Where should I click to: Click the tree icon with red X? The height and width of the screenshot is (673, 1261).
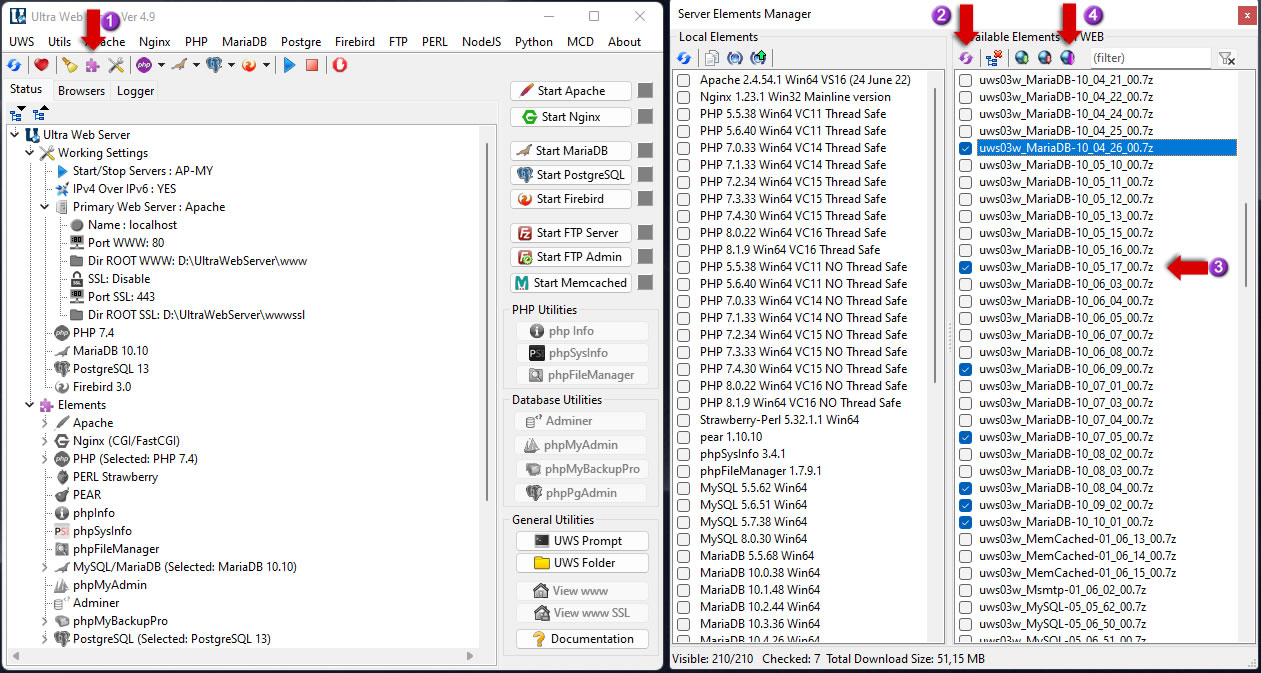pos(994,58)
